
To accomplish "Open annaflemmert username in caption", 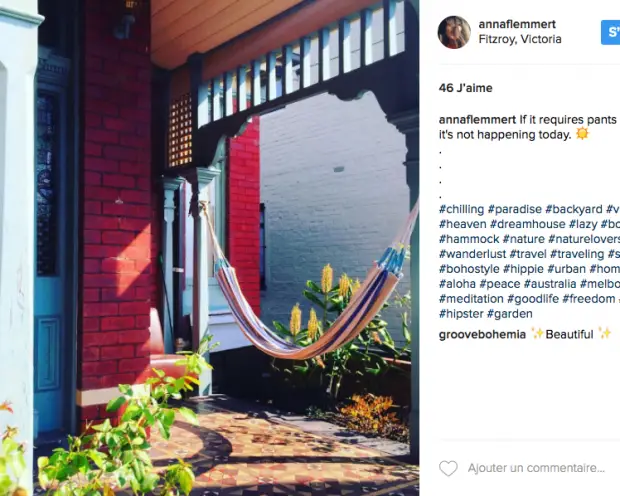I will tap(477, 119).
